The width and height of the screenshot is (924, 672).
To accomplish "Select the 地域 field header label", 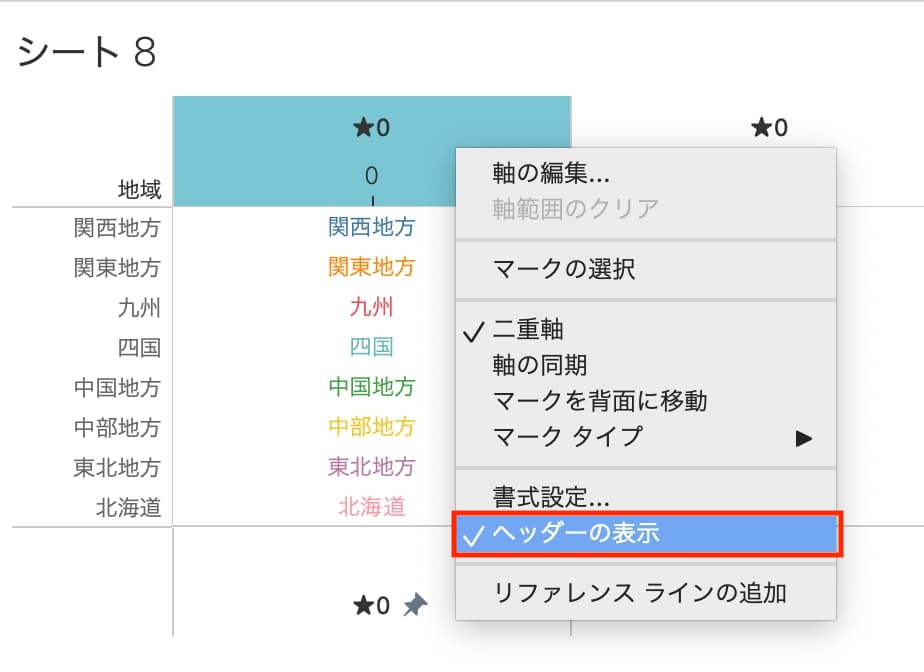I will pyautogui.click(x=139, y=188).
